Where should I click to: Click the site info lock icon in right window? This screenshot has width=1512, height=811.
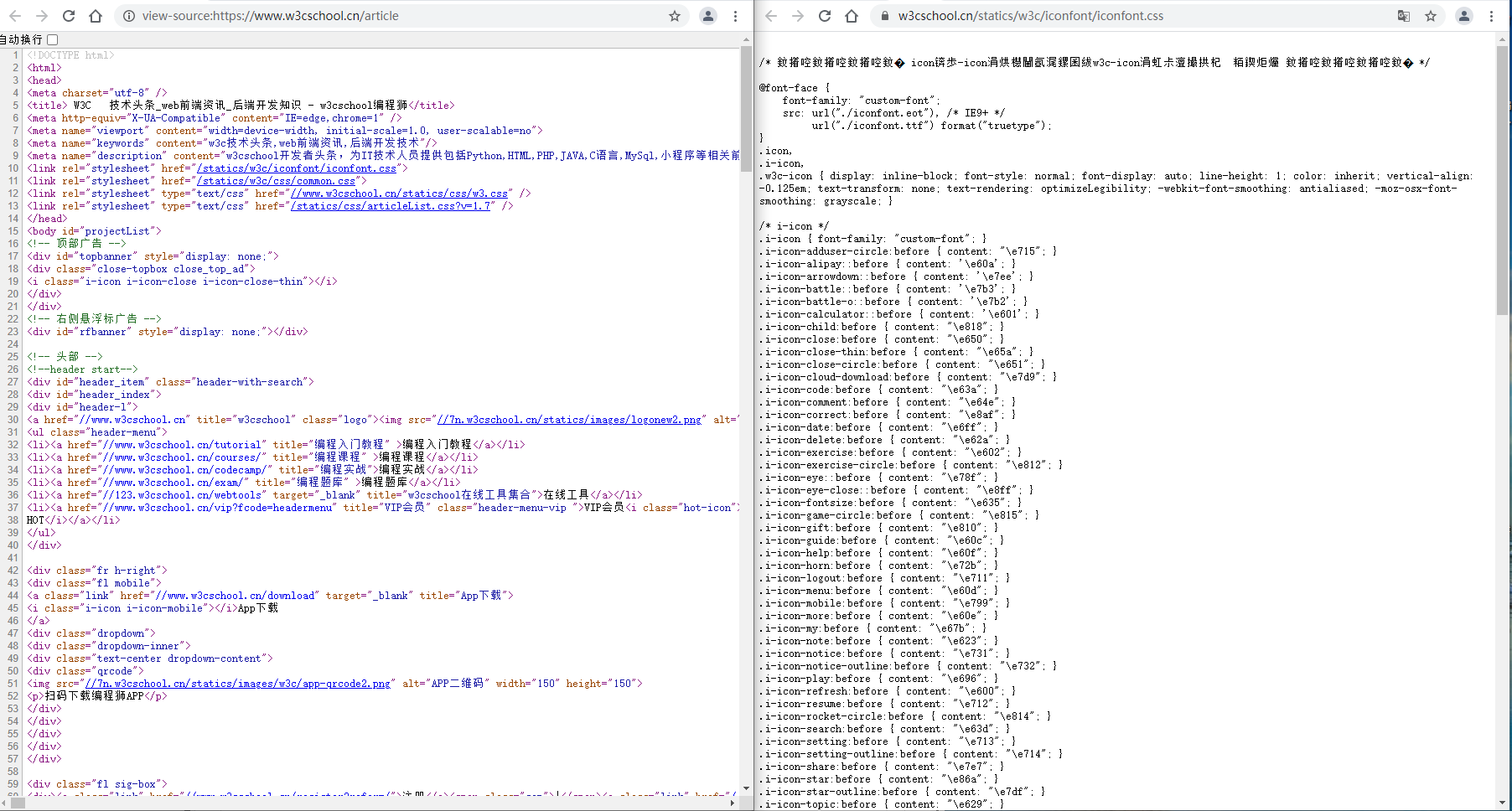coord(884,16)
